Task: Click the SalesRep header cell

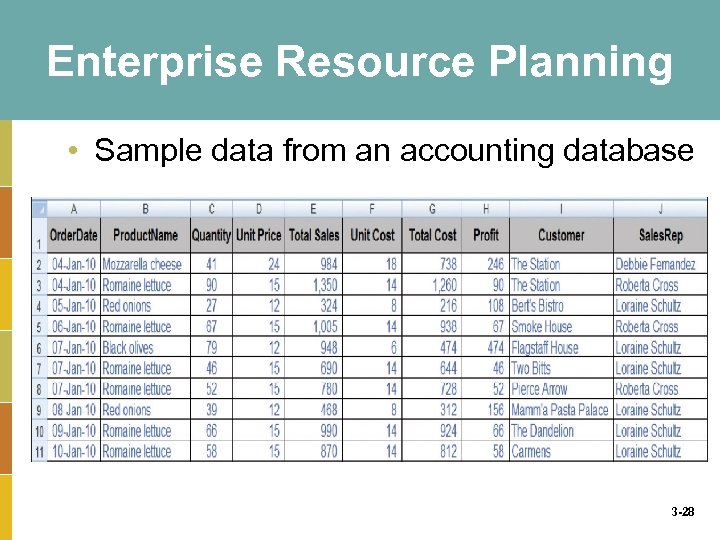Action: 661,235
